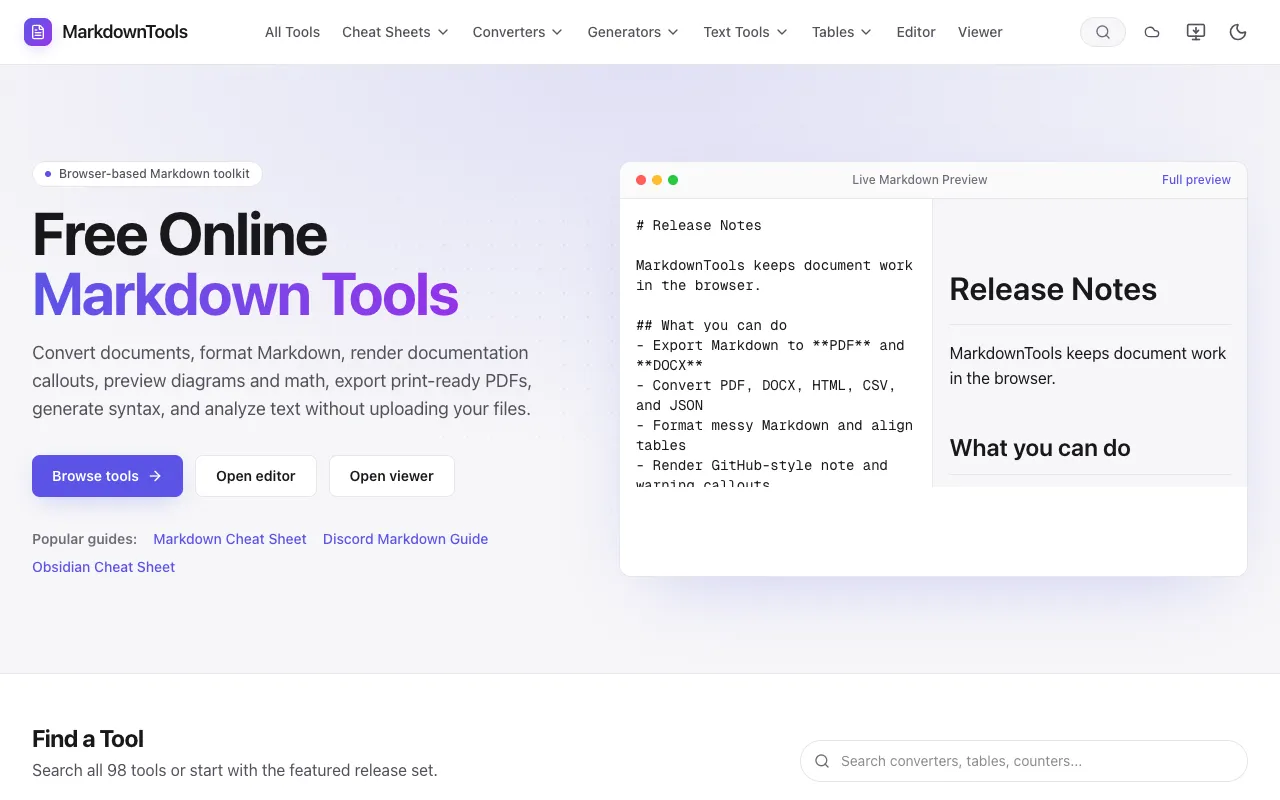Click the MarkdownTools brand name
The image size is (1280, 800).
(125, 32)
